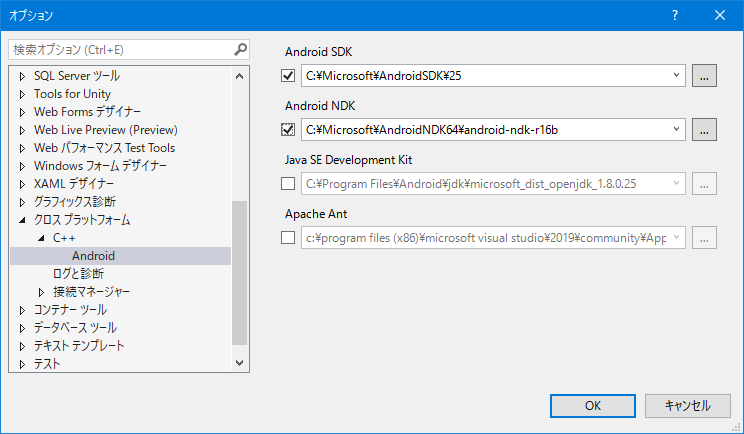This screenshot has height=434, width=744.
Task: Open the Android NDK path dropdown
Action: [677, 129]
